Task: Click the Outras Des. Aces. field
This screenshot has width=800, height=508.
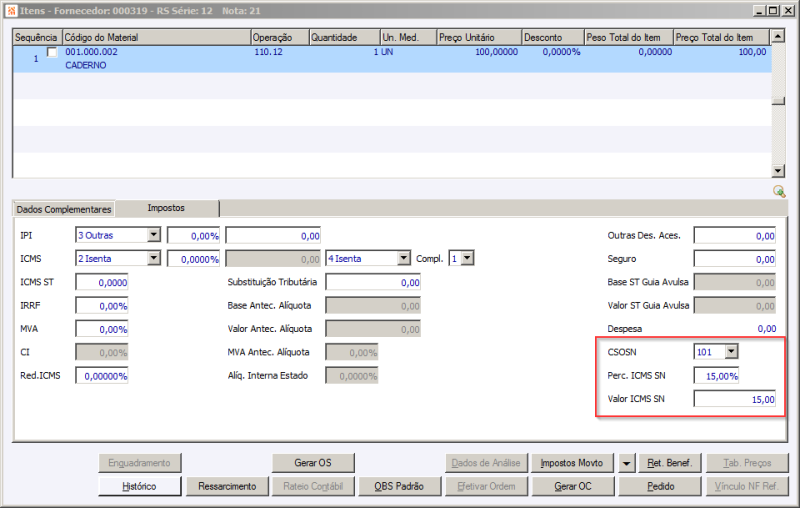Action: (735, 236)
